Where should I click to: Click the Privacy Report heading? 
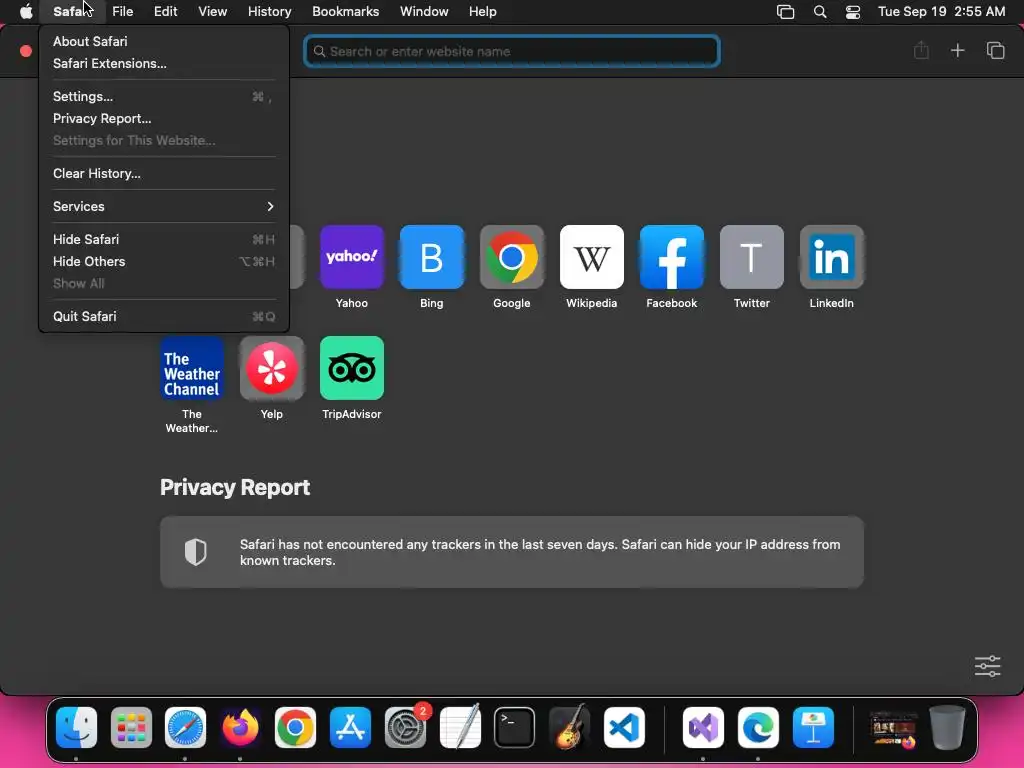(x=234, y=487)
